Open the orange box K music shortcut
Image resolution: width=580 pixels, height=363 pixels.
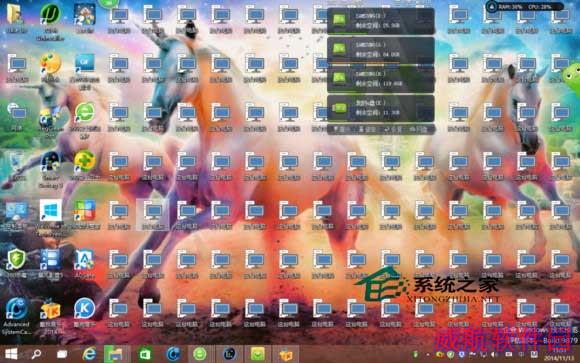[50, 309]
